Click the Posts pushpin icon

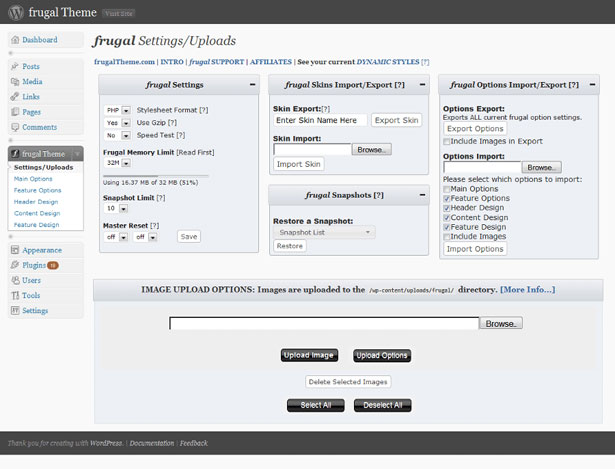point(15,66)
